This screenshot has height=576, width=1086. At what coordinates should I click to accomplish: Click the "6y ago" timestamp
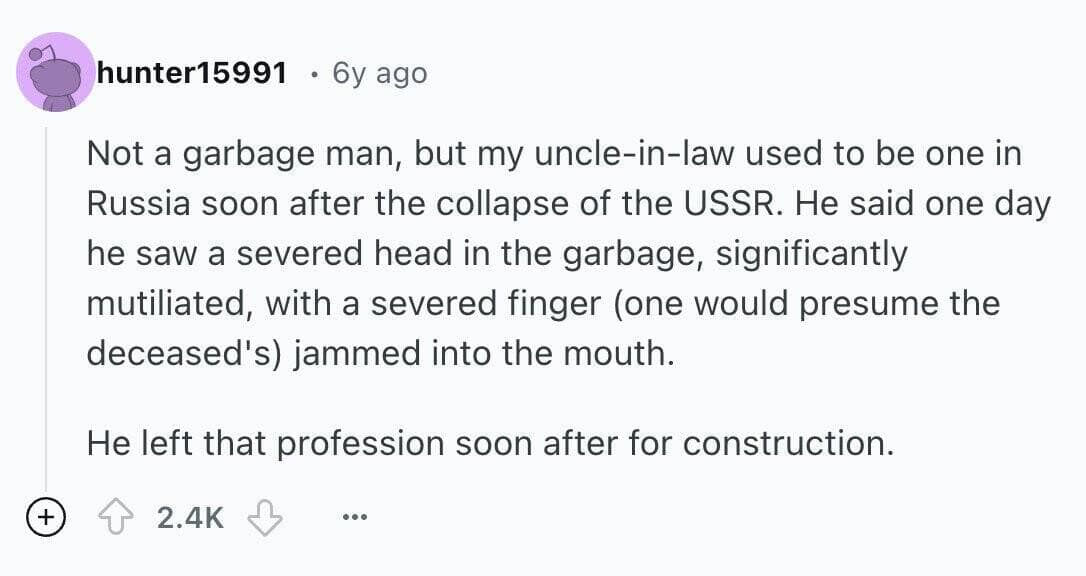(x=378, y=73)
